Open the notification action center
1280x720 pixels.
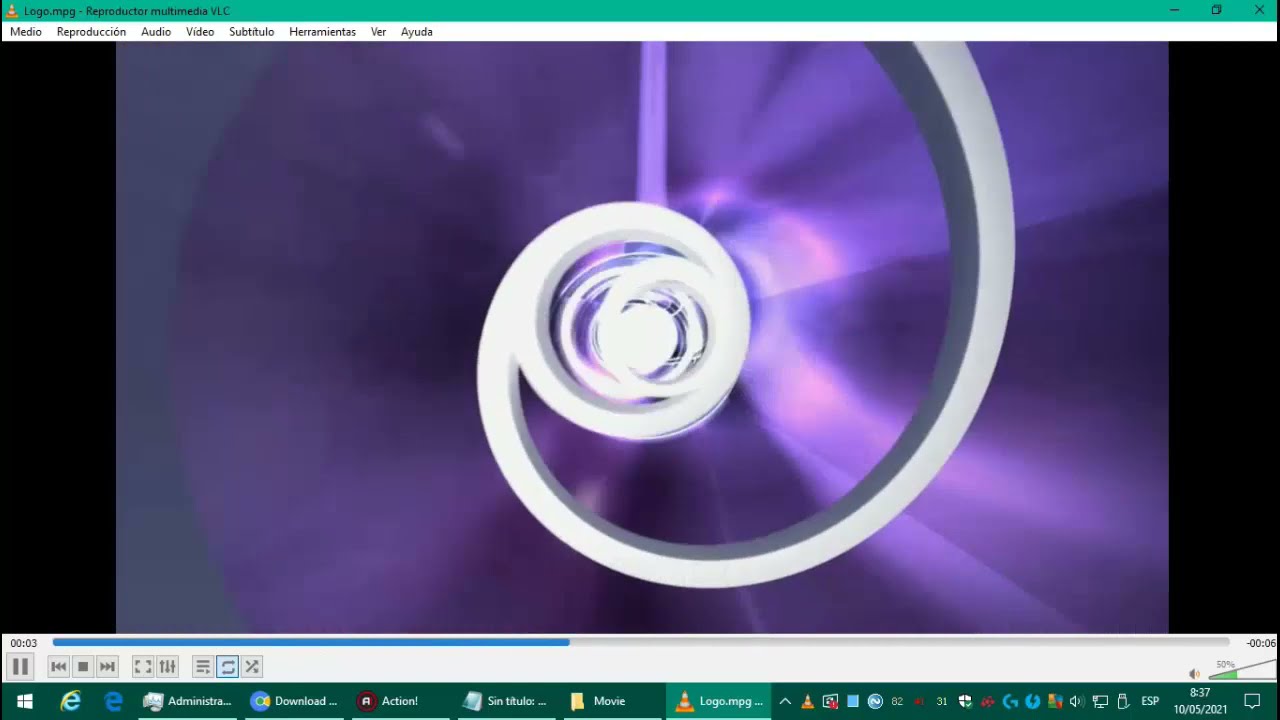(x=1253, y=701)
